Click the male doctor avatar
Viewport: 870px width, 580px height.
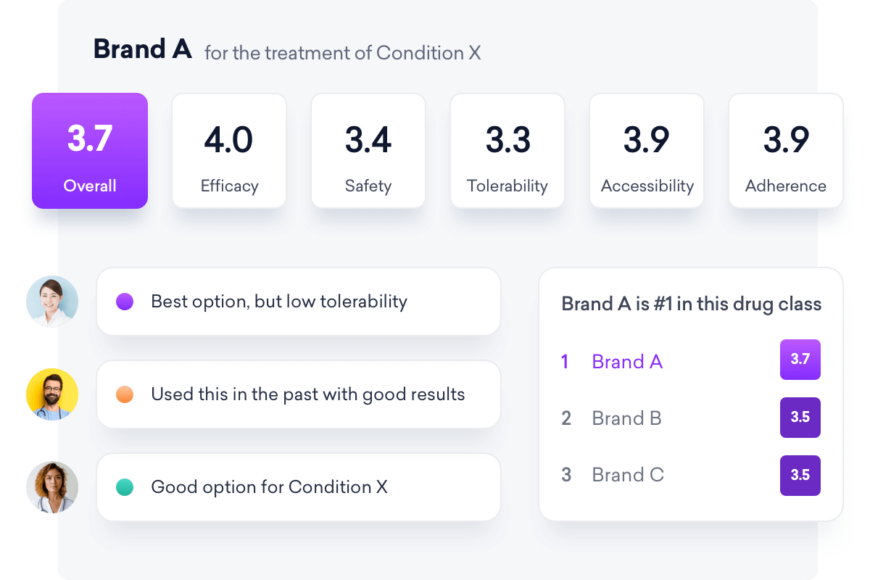pyautogui.click(x=51, y=394)
